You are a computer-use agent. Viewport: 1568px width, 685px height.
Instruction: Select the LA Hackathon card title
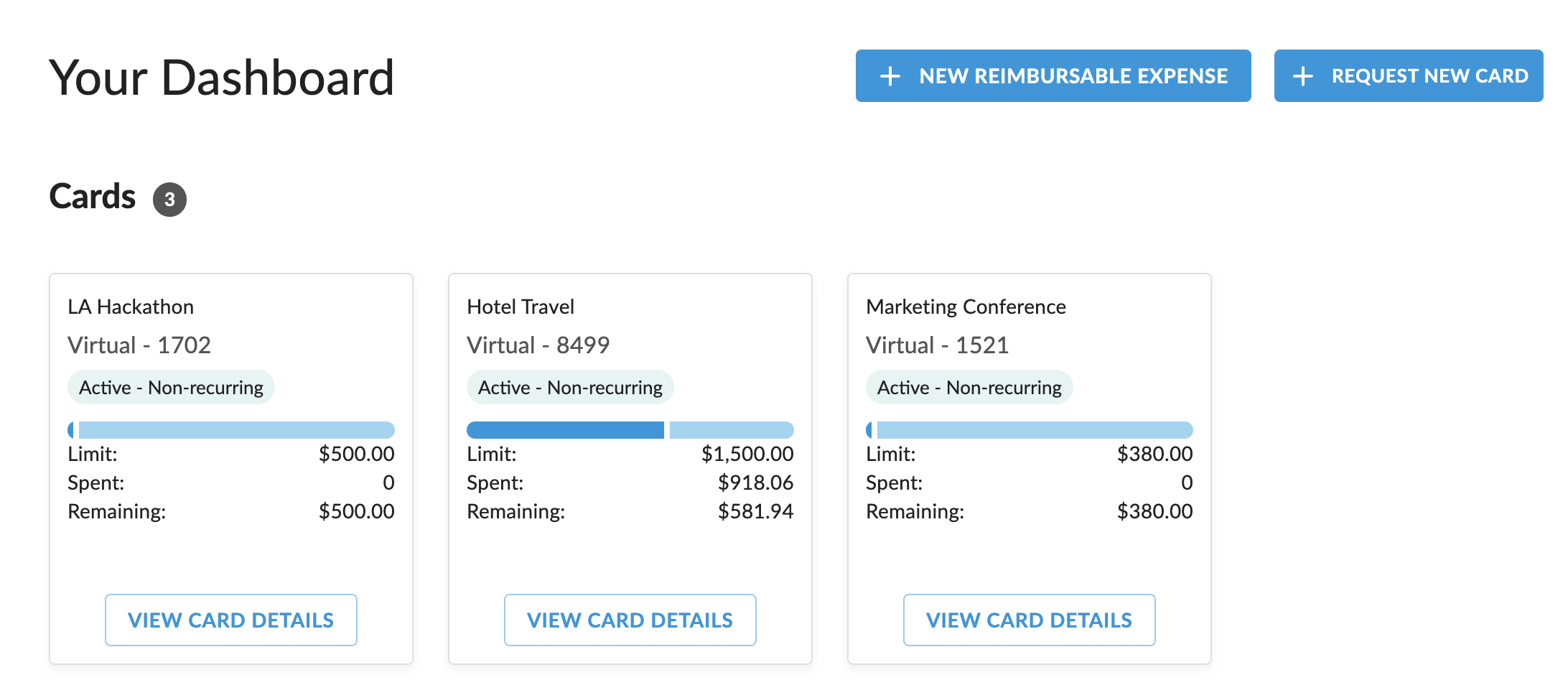131,307
